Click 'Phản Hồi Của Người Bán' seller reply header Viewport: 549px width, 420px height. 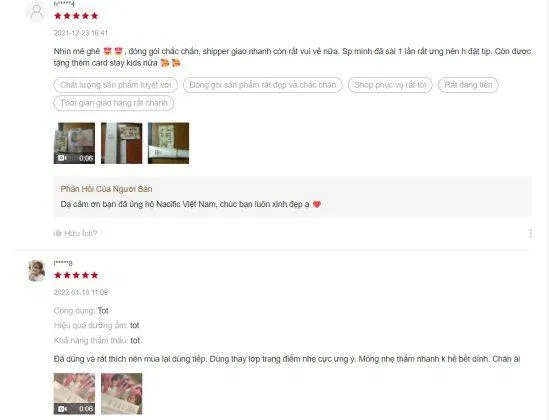tap(106, 189)
